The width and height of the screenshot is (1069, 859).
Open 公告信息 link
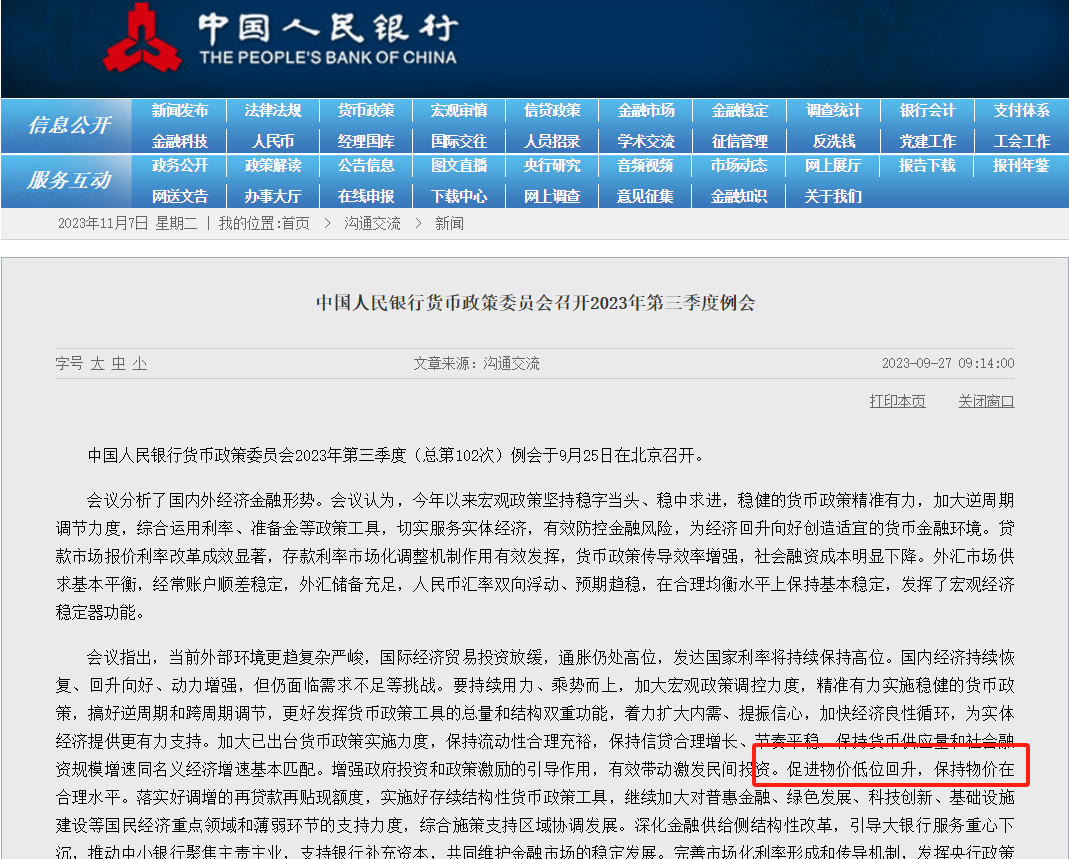(366, 165)
